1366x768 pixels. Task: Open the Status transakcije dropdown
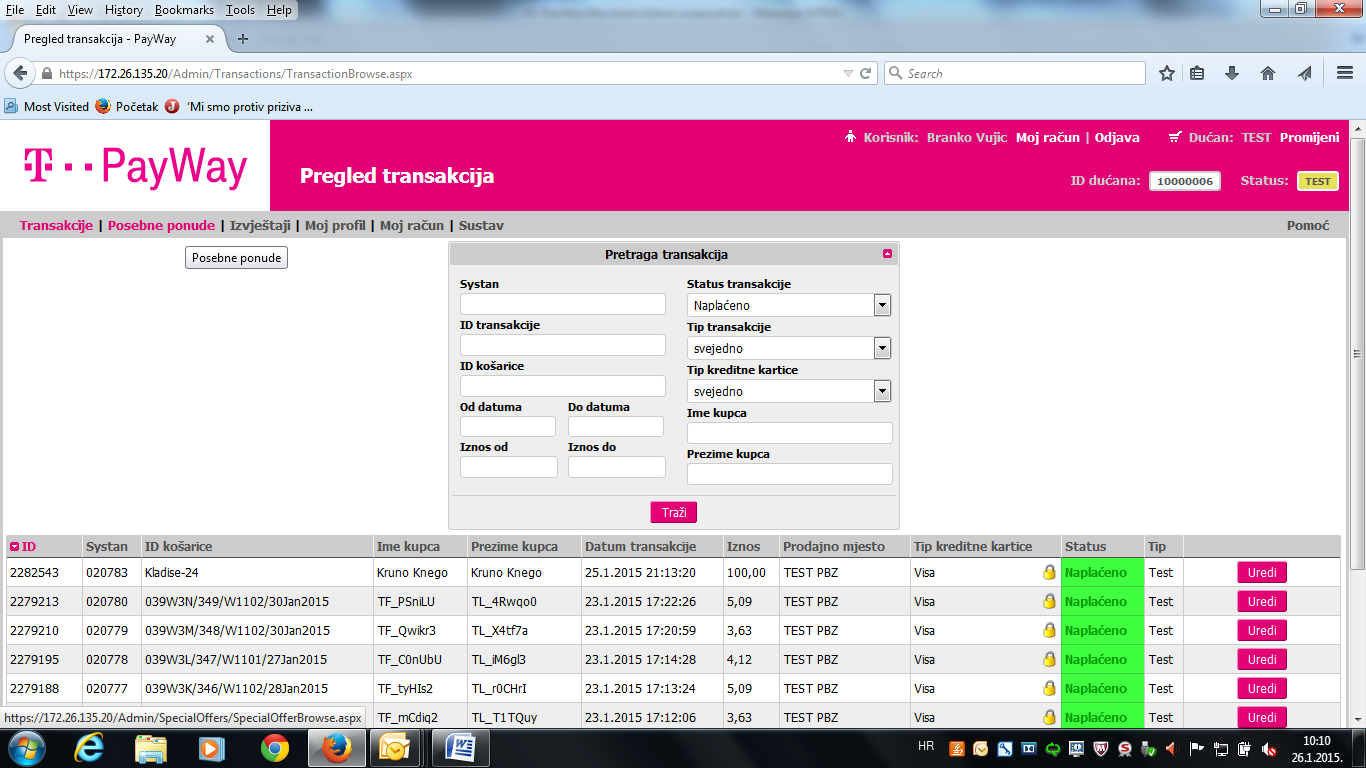point(881,305)
